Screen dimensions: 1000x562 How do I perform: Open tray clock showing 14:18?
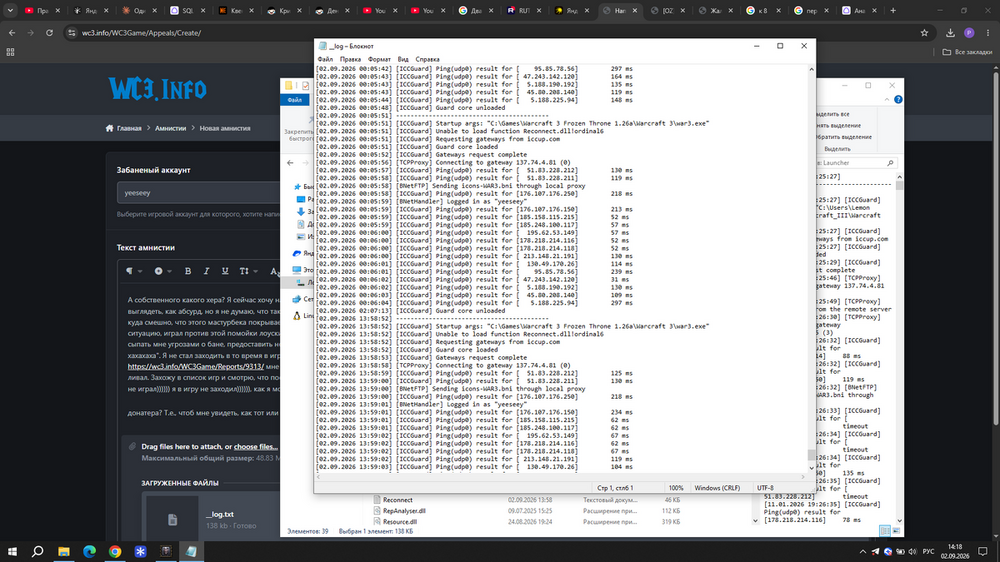[955, 552]
